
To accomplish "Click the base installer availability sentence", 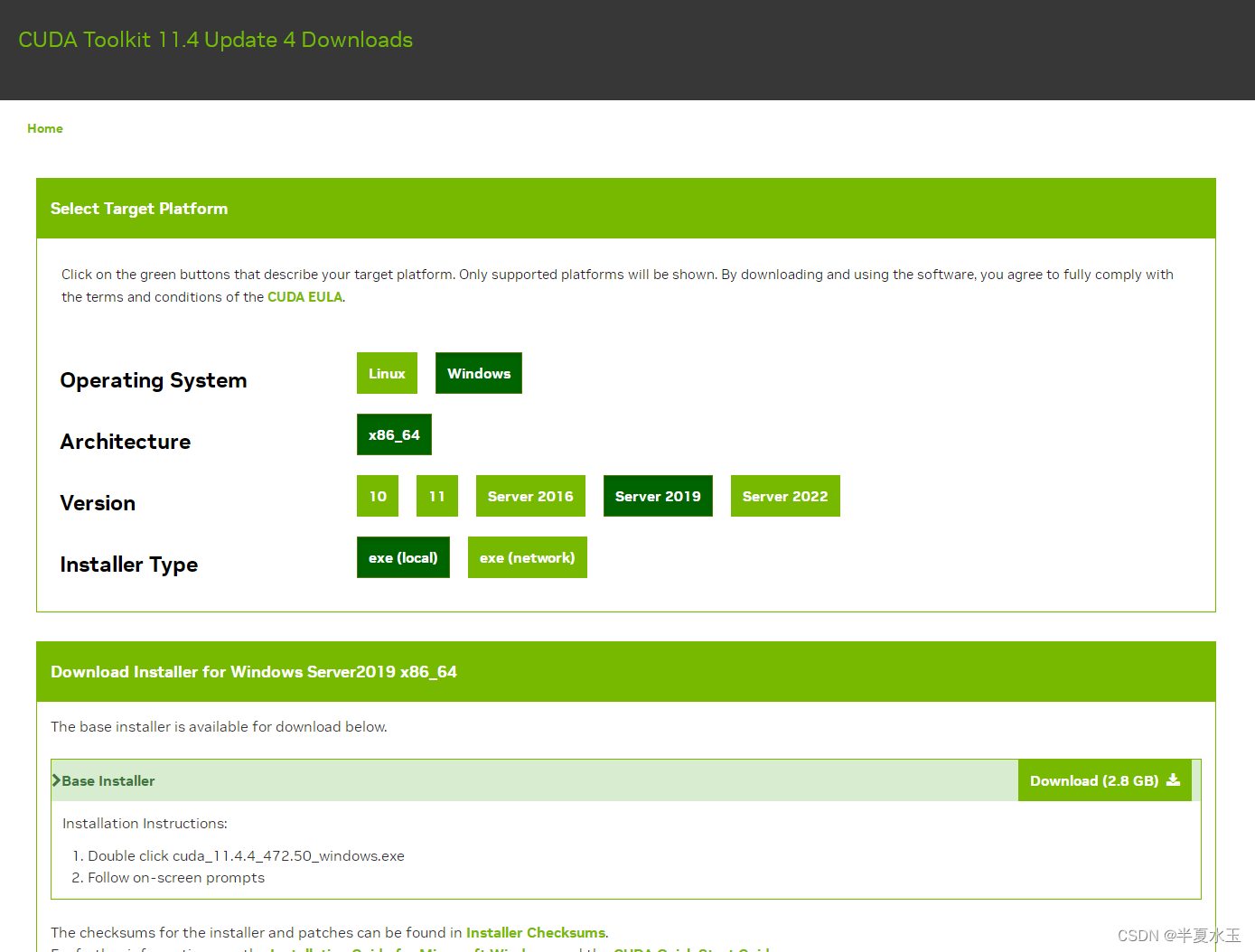I will 219,727.
